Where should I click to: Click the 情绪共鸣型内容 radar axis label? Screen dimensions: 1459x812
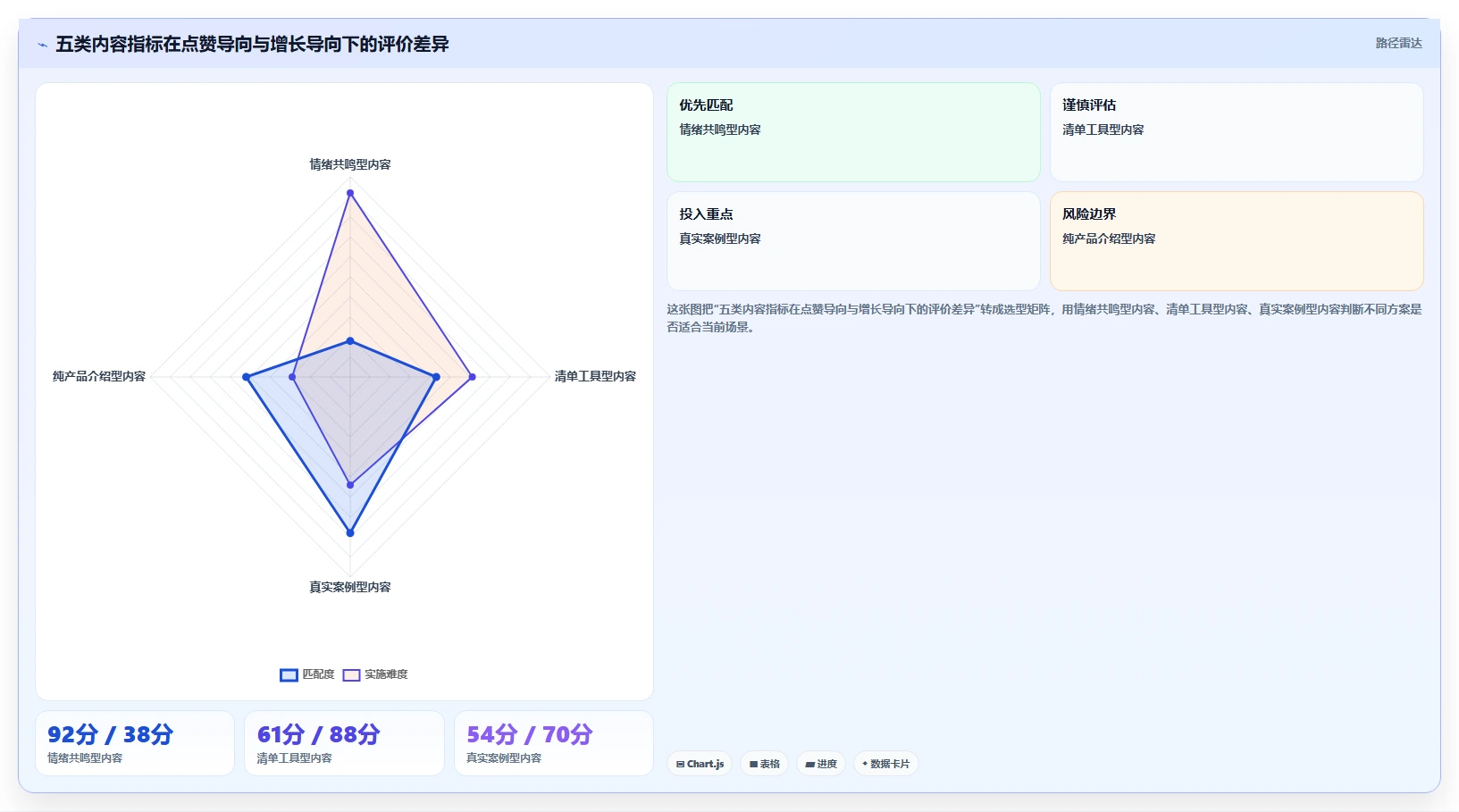tap(350, 164)
